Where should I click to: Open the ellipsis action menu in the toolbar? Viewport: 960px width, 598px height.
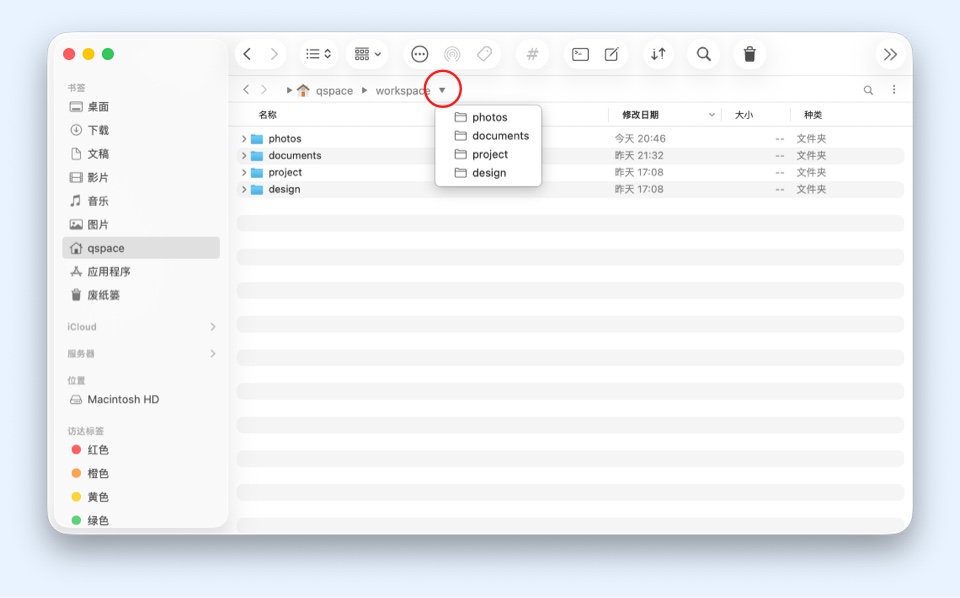(x=420, y=54)
